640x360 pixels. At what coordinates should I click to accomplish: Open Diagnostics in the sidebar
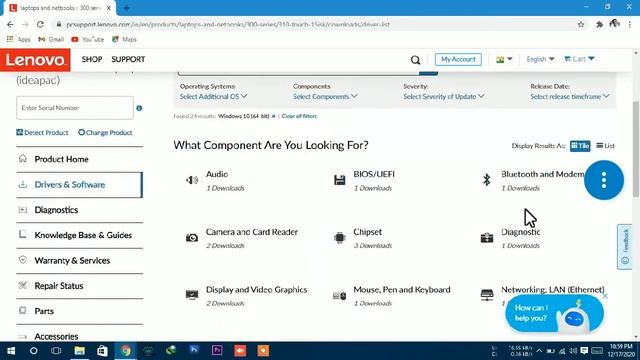80,210
